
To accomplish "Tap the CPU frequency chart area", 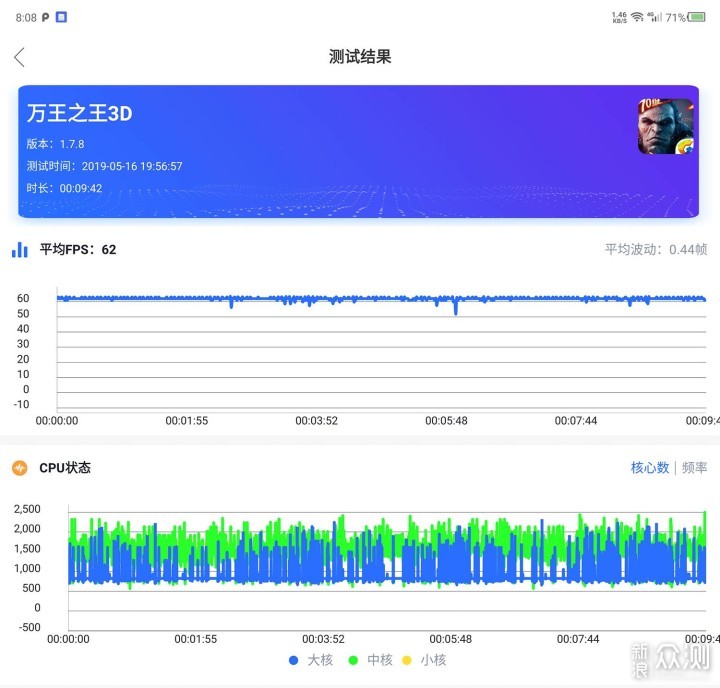I will click(x=387, y=567).
